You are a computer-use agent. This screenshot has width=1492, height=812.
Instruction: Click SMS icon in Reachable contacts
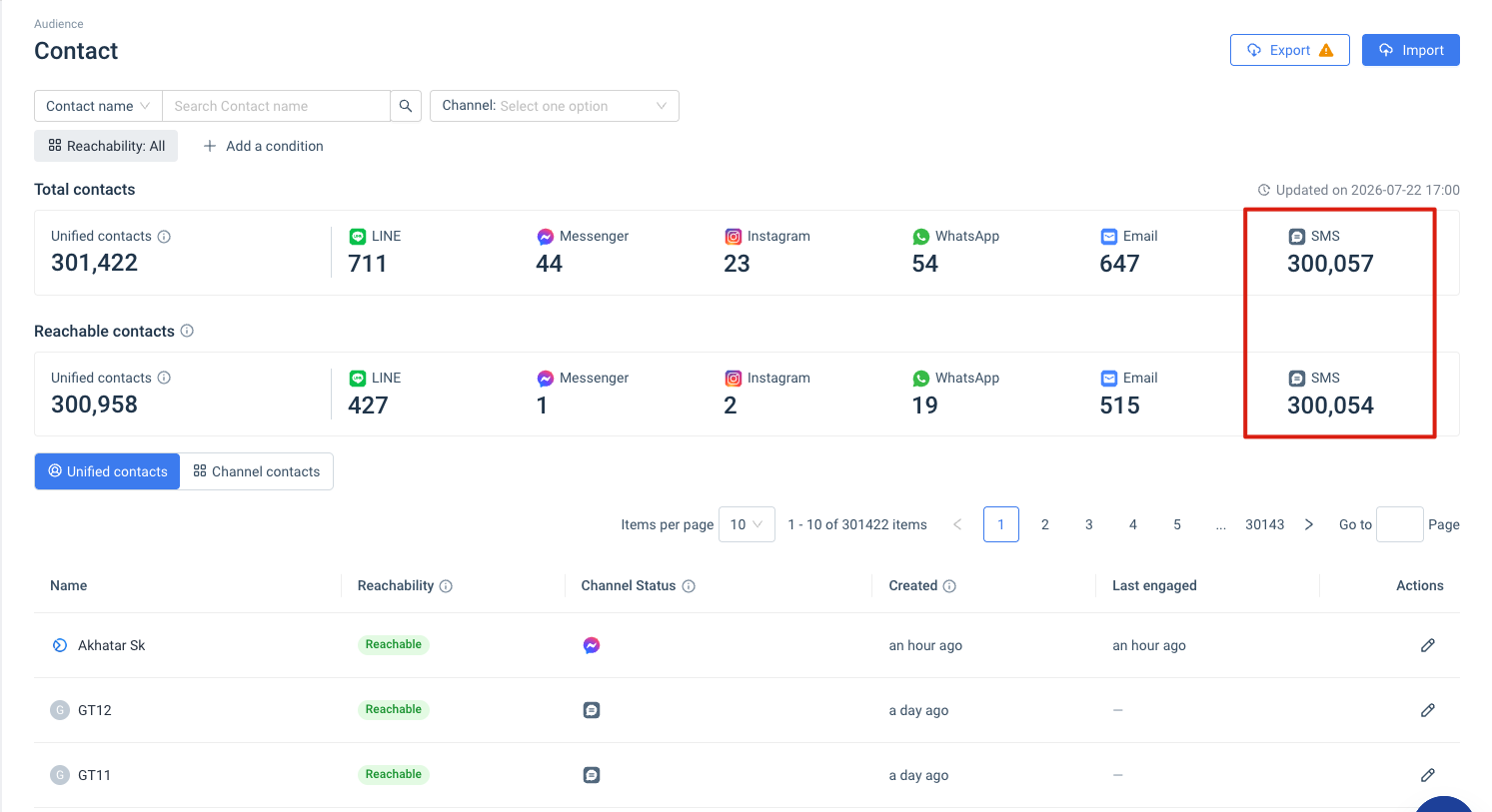(x=1296, y=379)
